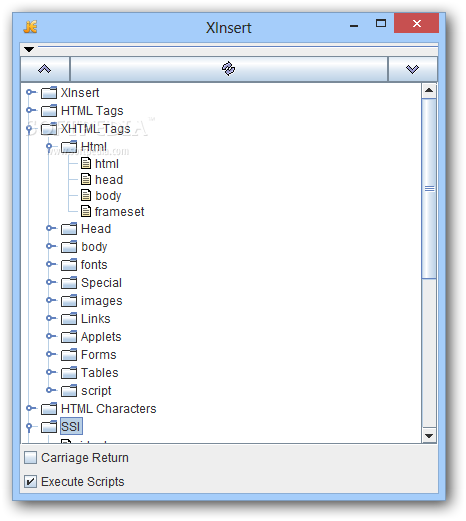466x521 pixels.
Task: Select the head tag entry label
Action: 109,180
